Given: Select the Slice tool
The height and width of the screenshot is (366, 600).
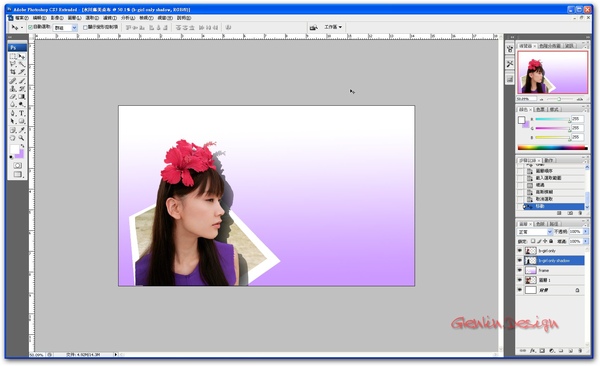Looking at the screenshot, I should coord(22,72).
